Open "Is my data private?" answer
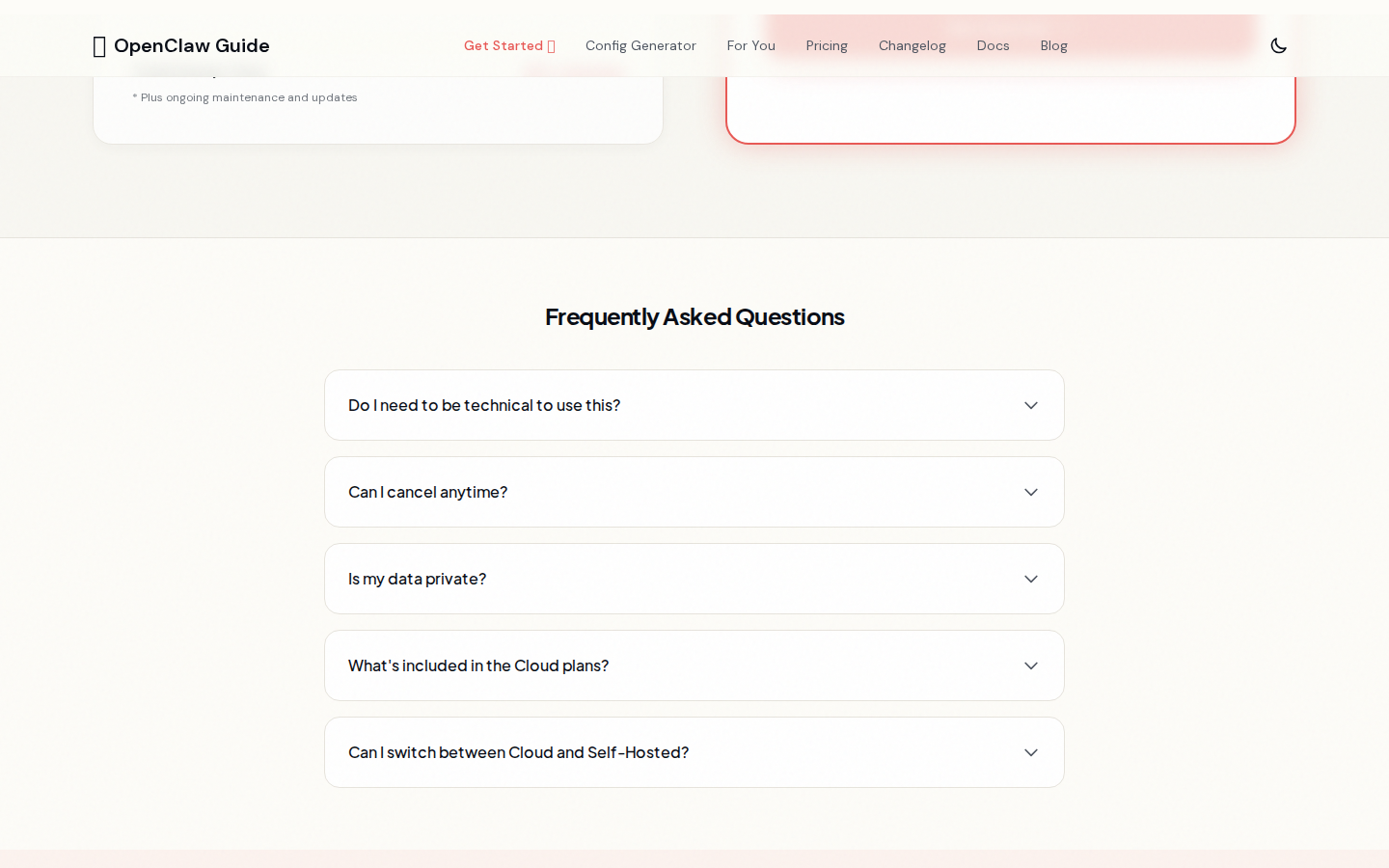Viewport: 1389px width, 868px height. [x=418, y=579]
